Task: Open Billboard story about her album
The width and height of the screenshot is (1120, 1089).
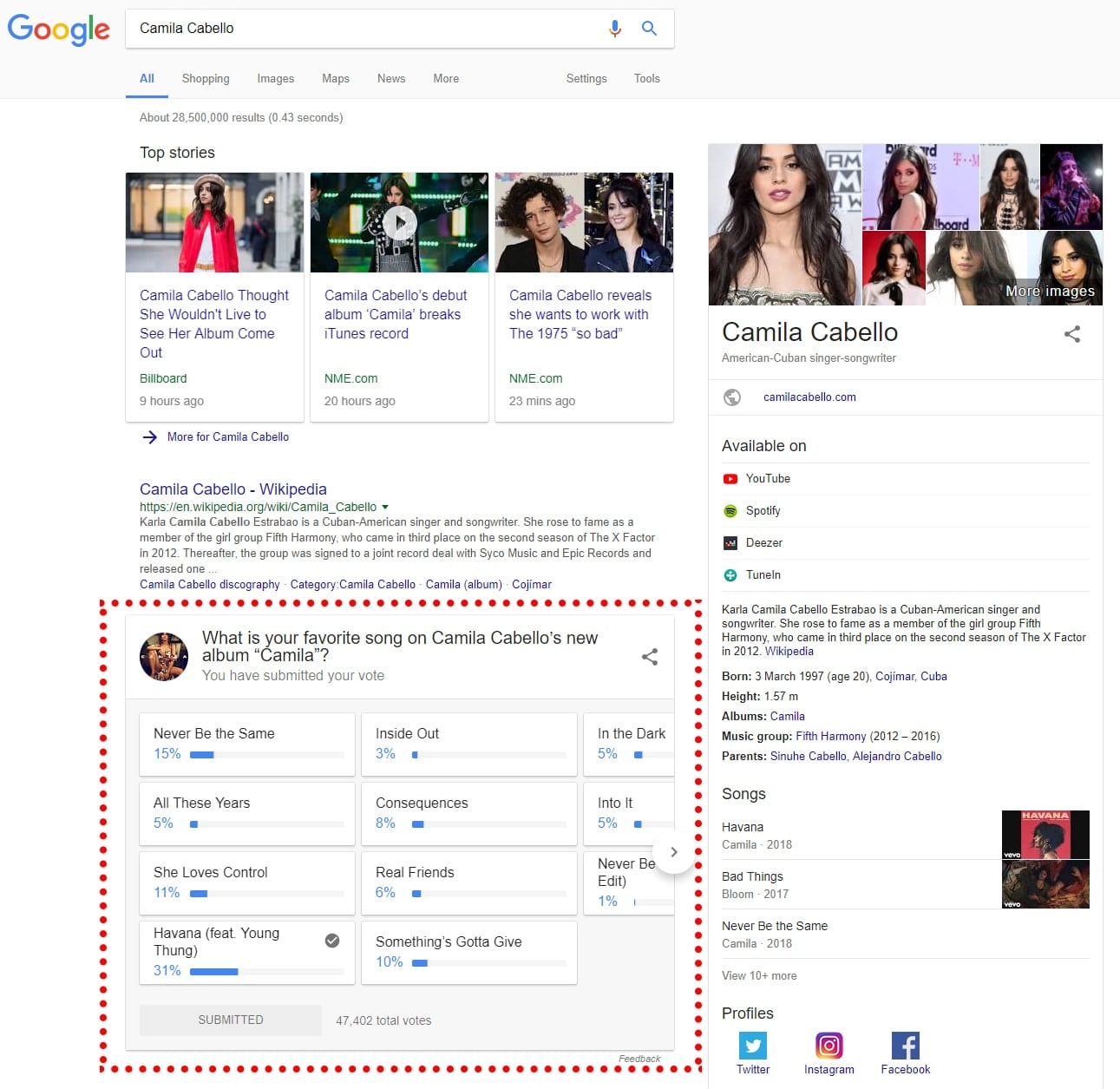Action: [214, 324]
